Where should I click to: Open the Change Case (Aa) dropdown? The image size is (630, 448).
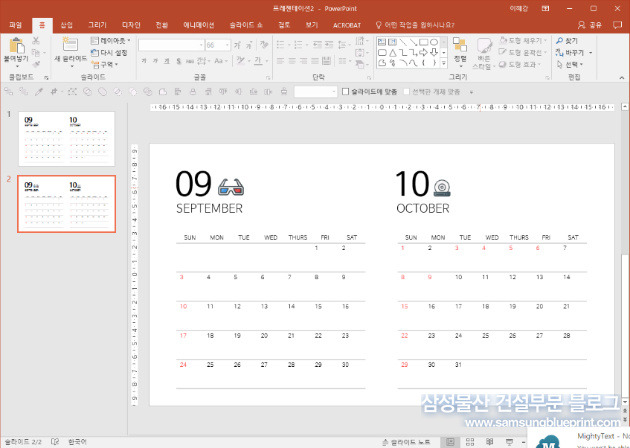(x=221, y=61)
